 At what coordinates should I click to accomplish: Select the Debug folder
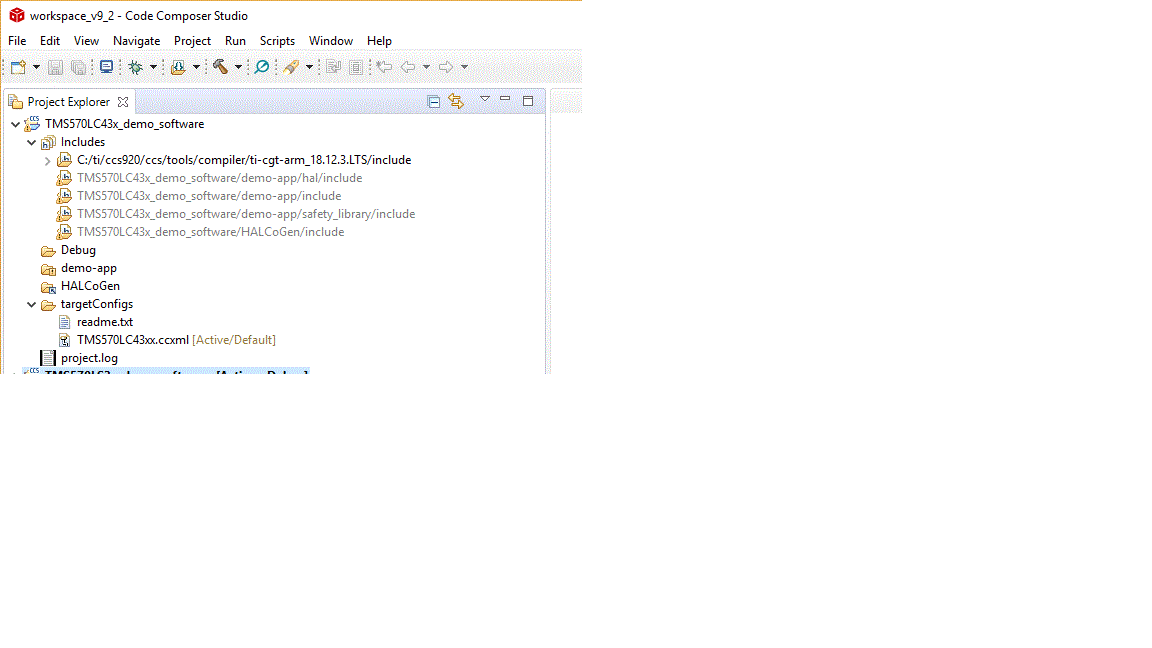click(78, 251)
